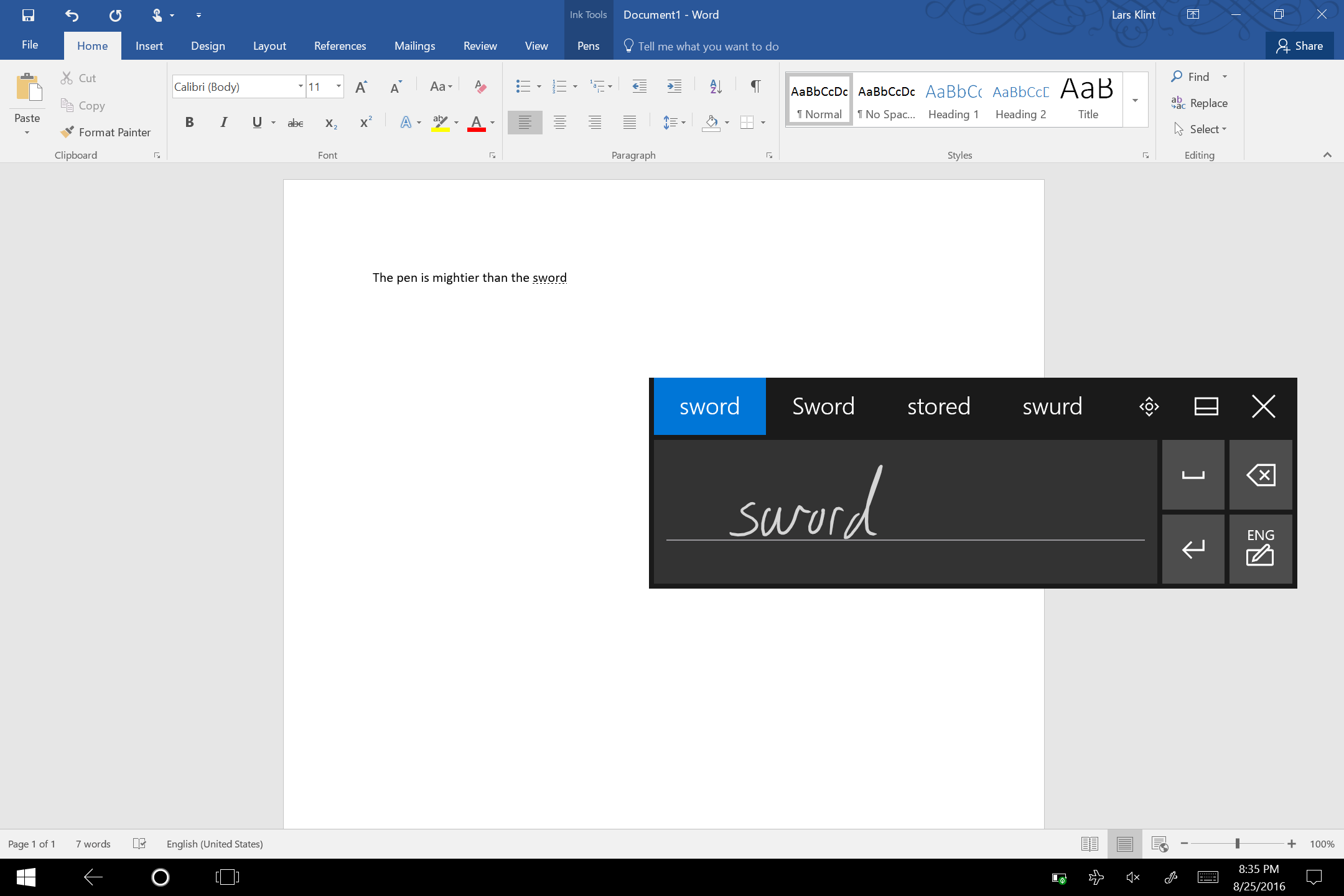Click the Align Left paragraph icon

524,122
